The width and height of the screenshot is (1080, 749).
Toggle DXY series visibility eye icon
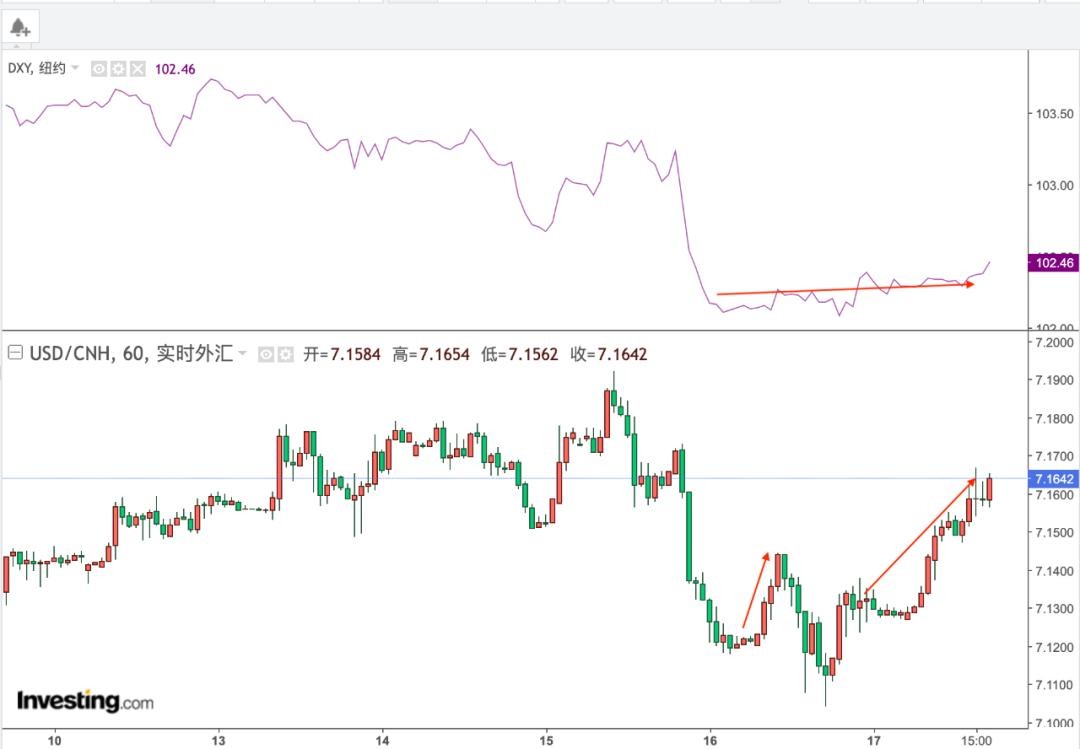(x=99, y=69)
